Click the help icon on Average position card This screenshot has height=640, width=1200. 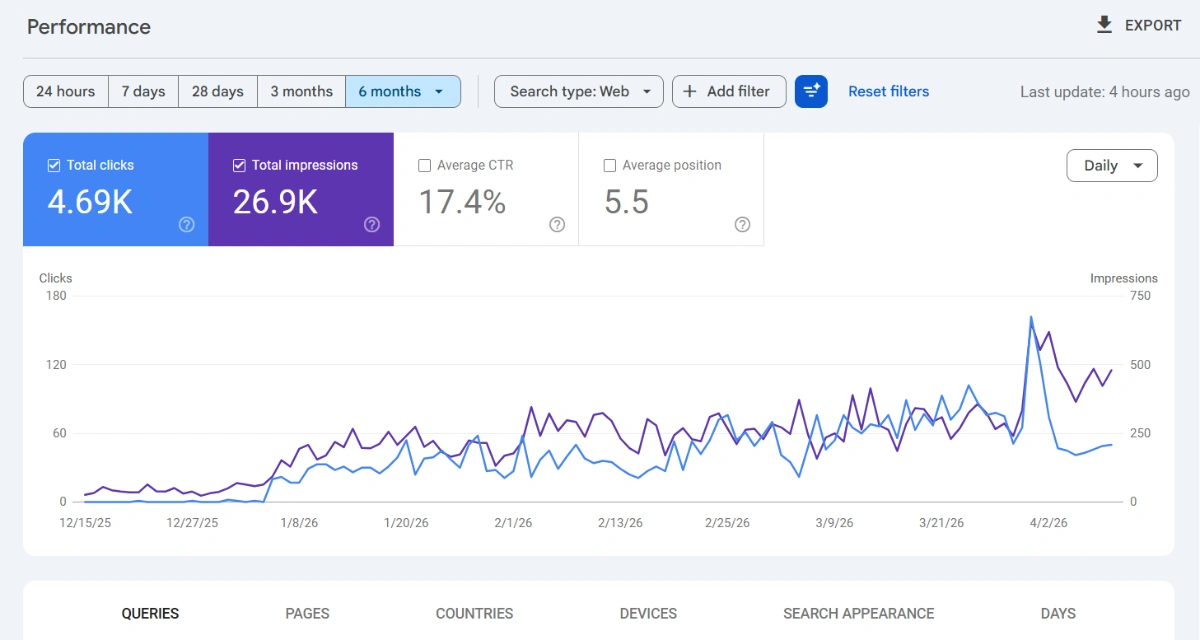click(742, 225)
